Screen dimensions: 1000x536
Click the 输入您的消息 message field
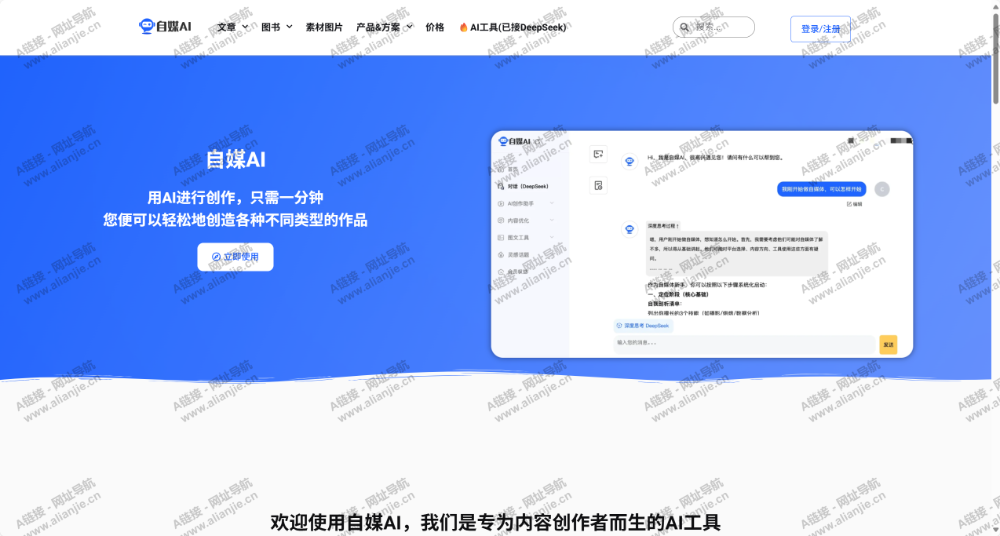point(744,345)
